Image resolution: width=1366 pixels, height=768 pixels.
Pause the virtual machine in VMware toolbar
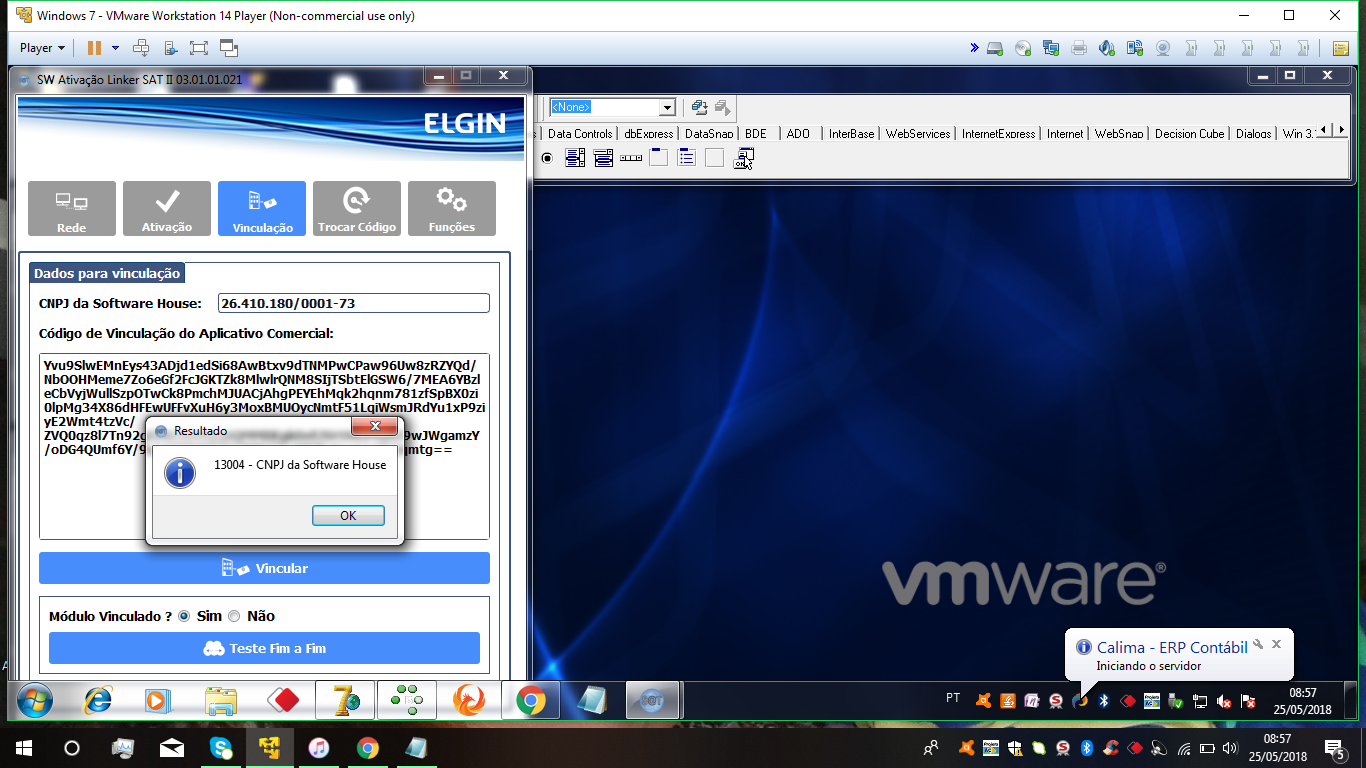(x=94, y=48)
